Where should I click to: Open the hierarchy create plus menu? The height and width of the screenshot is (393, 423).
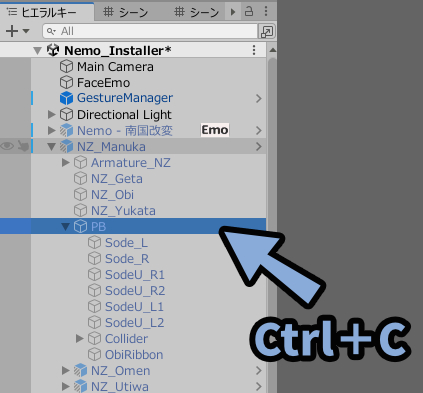17,31
